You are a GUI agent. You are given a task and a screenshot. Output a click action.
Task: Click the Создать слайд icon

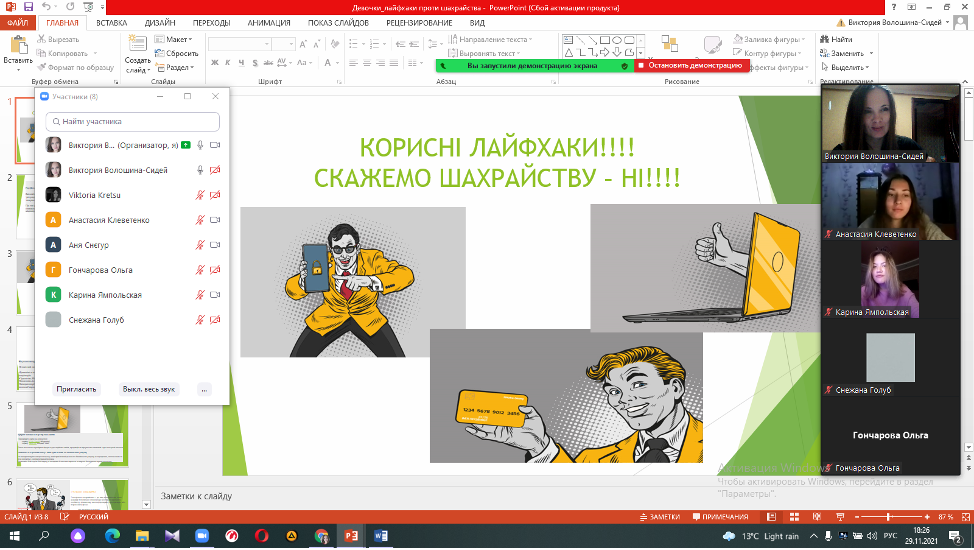[137, 45]
